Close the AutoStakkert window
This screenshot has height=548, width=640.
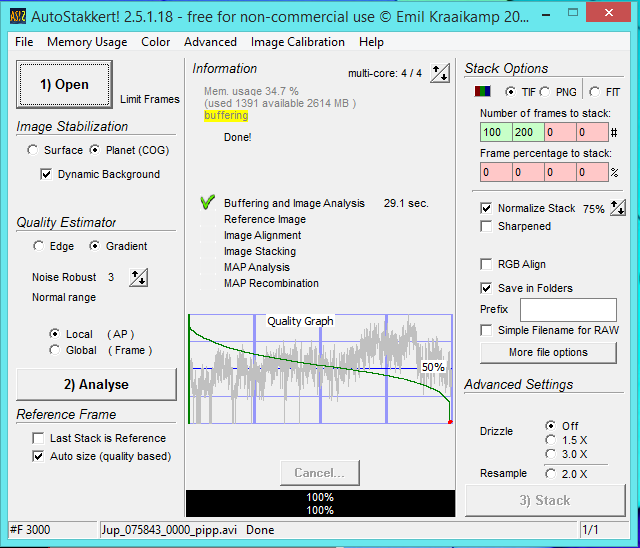609,13
